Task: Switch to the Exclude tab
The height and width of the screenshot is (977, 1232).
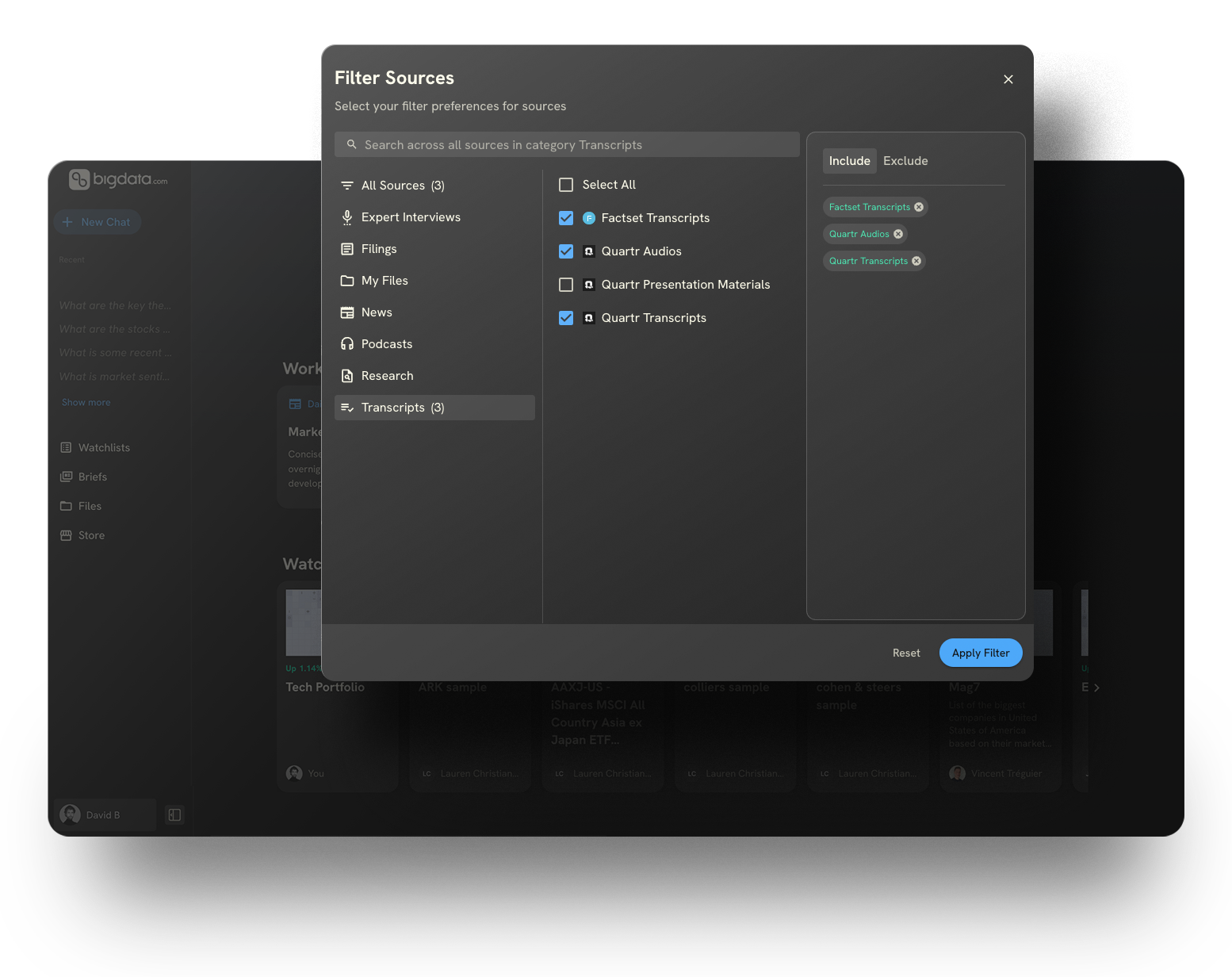Action: 905,161
